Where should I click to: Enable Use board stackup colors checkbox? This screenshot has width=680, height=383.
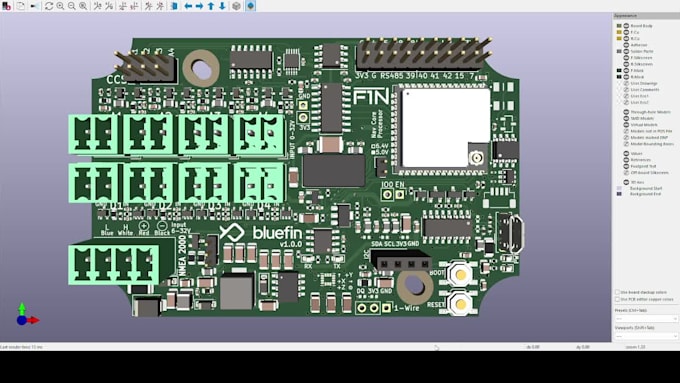(618, 292)
